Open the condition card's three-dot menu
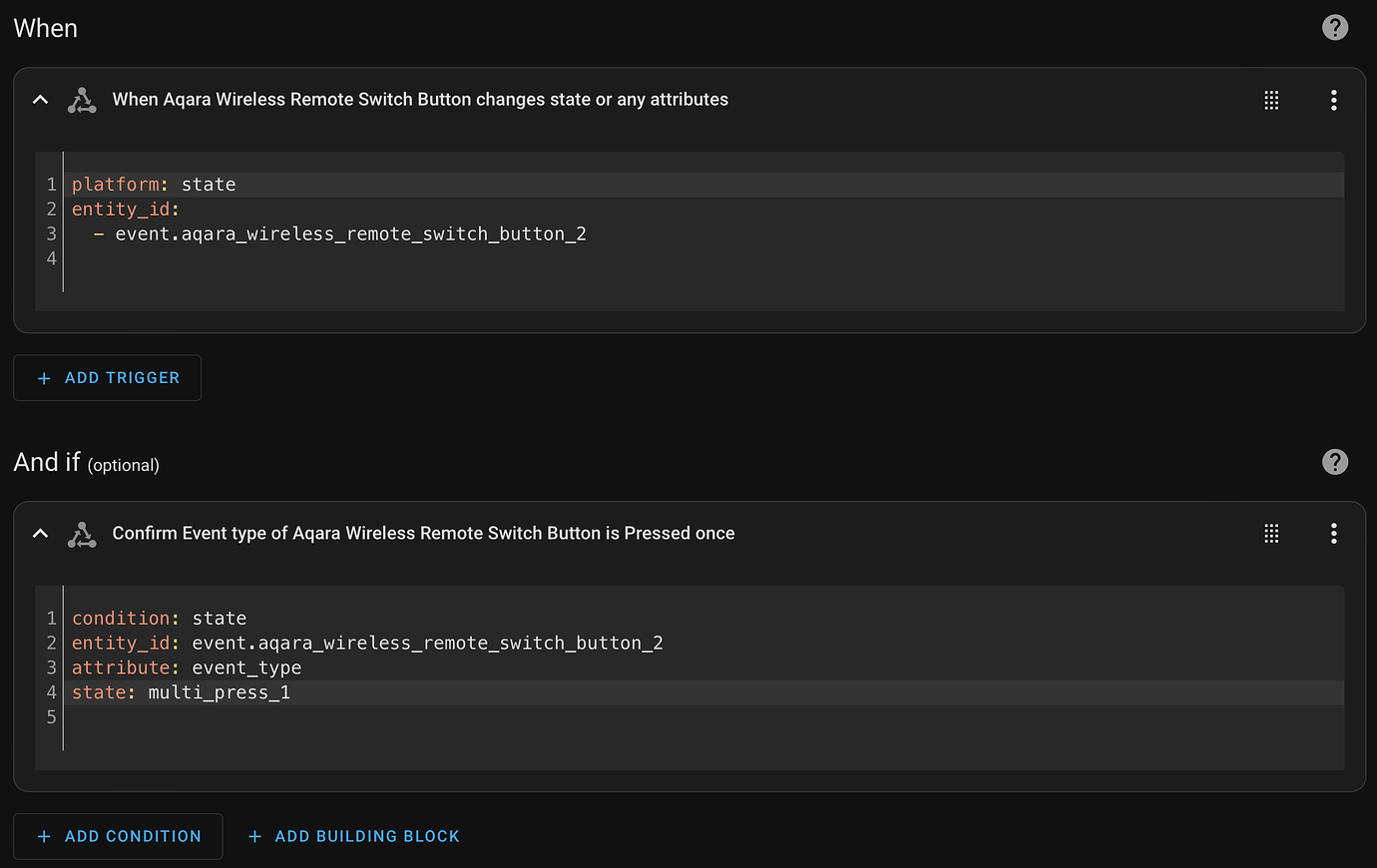The height and width of the screenshot is (868, 1377). click(1333, 534)
